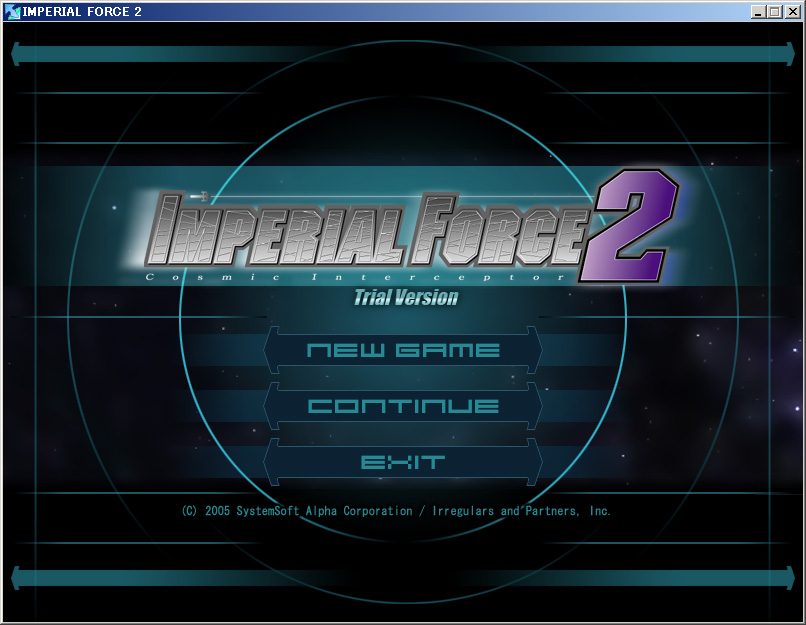Choose EXIT to quit the game
806x625 pixels.
tap(403, 462)
